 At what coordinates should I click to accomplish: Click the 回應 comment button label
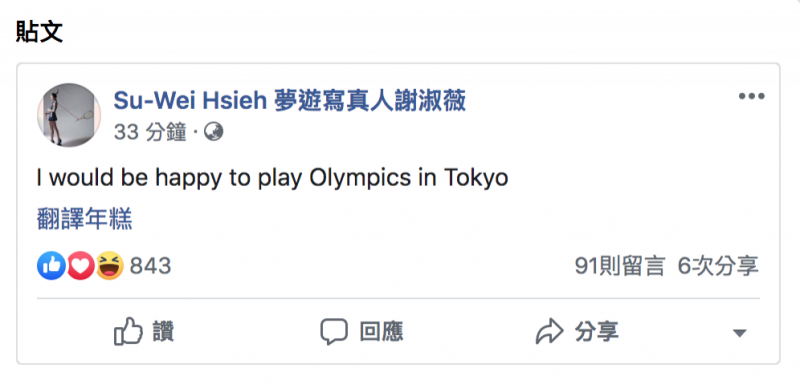click(x=382, y=331)
